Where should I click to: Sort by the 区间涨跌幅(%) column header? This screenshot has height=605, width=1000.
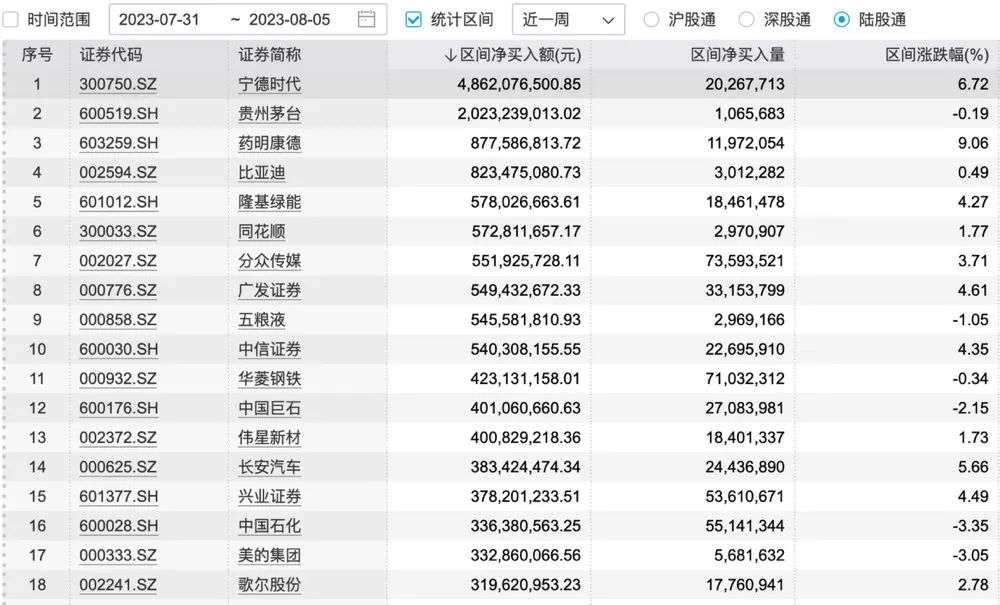[937, 55]
